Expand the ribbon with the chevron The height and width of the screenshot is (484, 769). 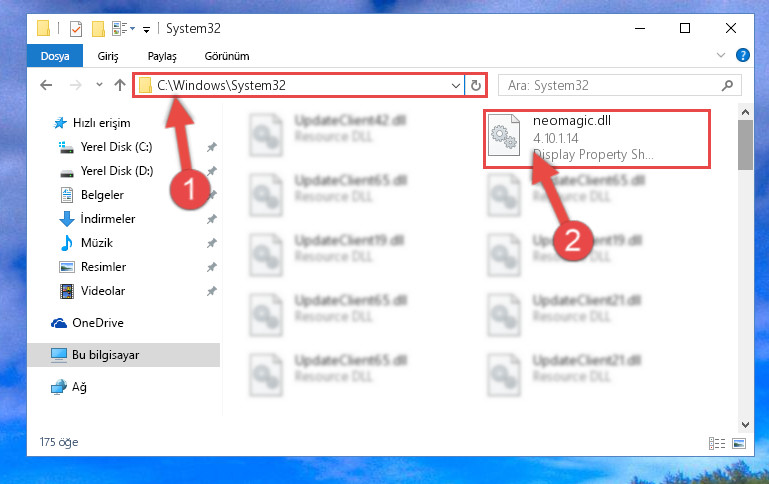pyautogui.click(x=720, y=55)
